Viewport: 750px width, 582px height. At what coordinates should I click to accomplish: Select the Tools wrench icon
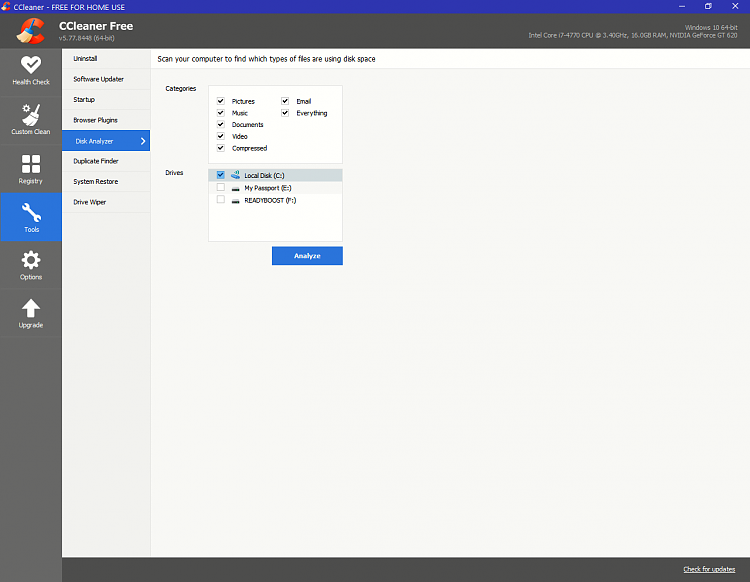31,212
